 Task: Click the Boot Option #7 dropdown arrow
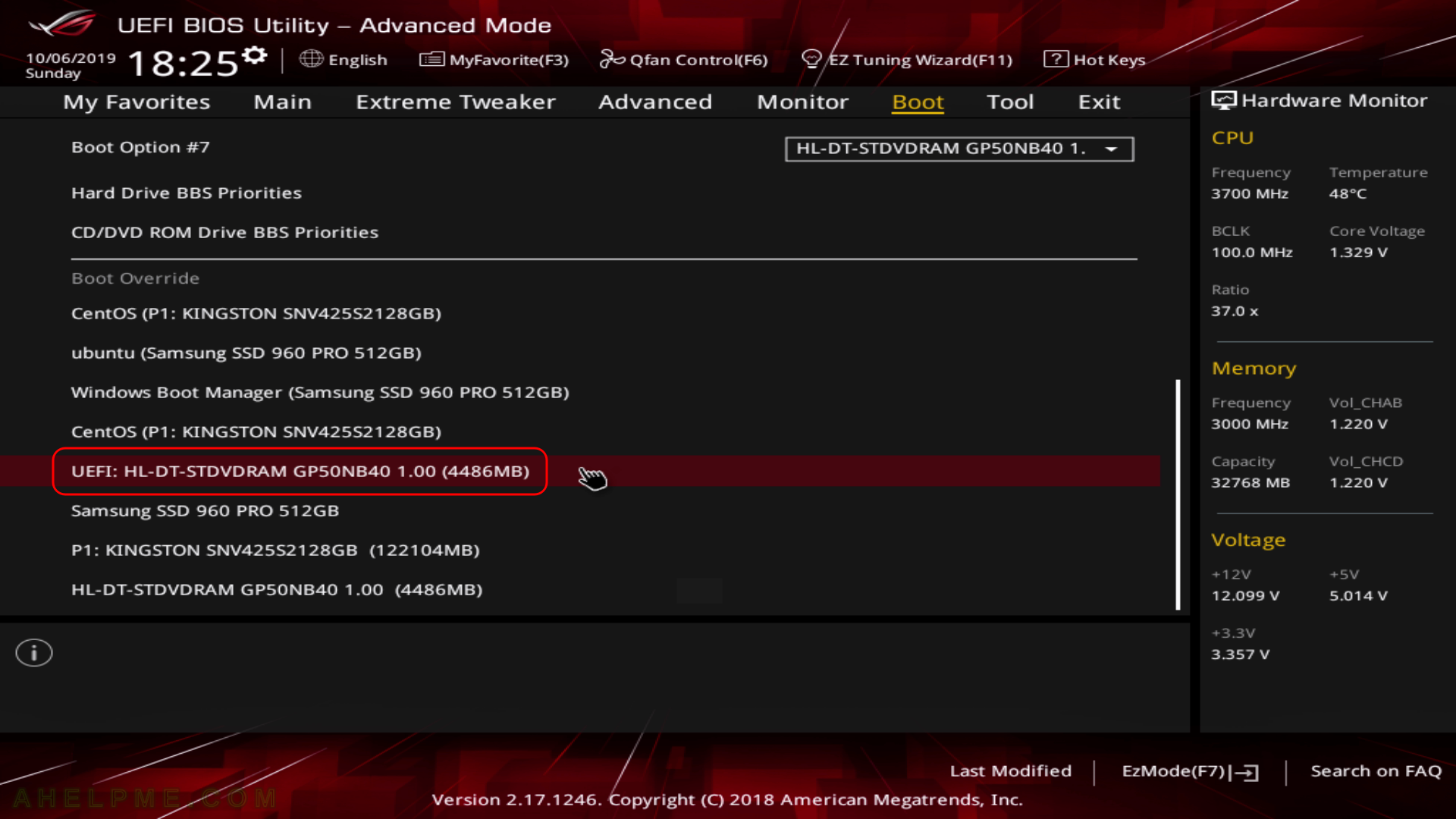tap(1112, 149)
